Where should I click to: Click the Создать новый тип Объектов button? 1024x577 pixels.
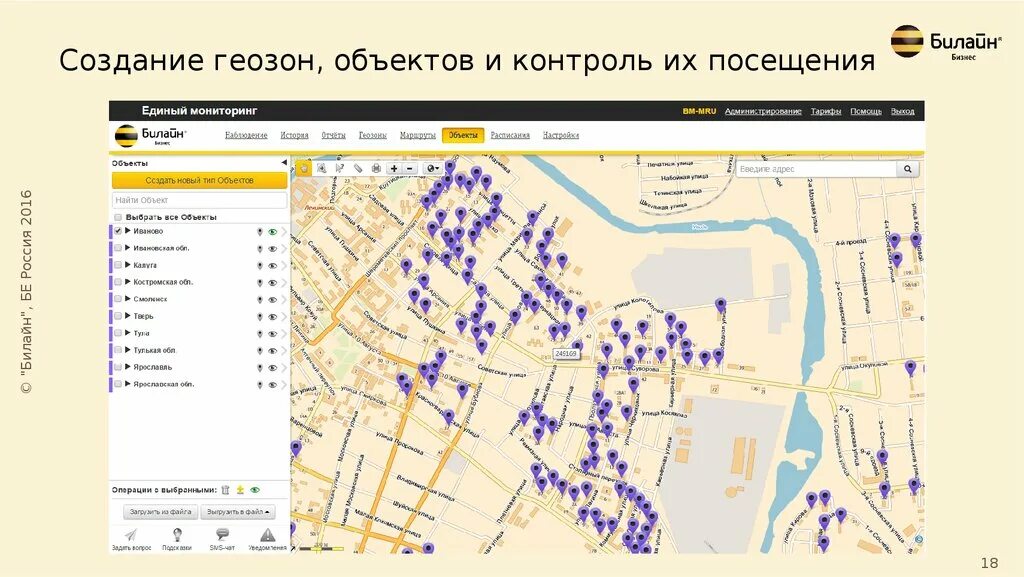click(x=199, y=180)
